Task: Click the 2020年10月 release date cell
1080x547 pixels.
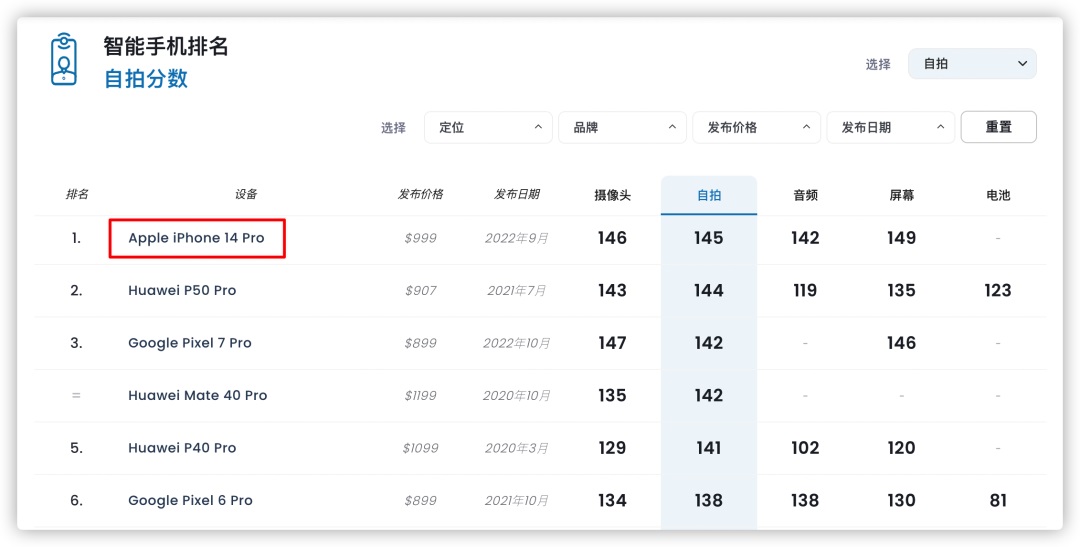Action: (x=517, y=395)
